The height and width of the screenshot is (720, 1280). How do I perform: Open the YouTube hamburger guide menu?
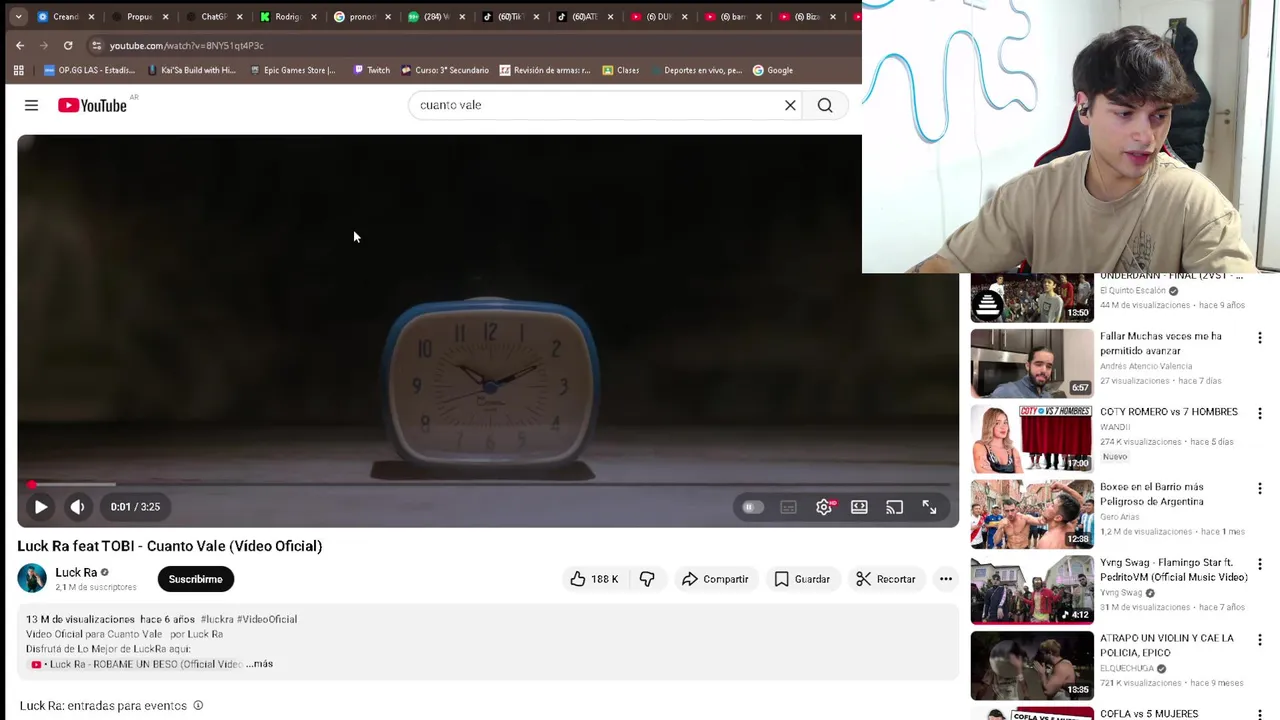(31, 105)
